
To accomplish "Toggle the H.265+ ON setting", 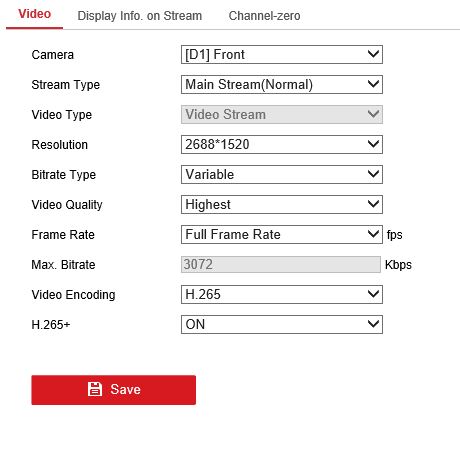I will pyautogui.click(x=282, y=324).
